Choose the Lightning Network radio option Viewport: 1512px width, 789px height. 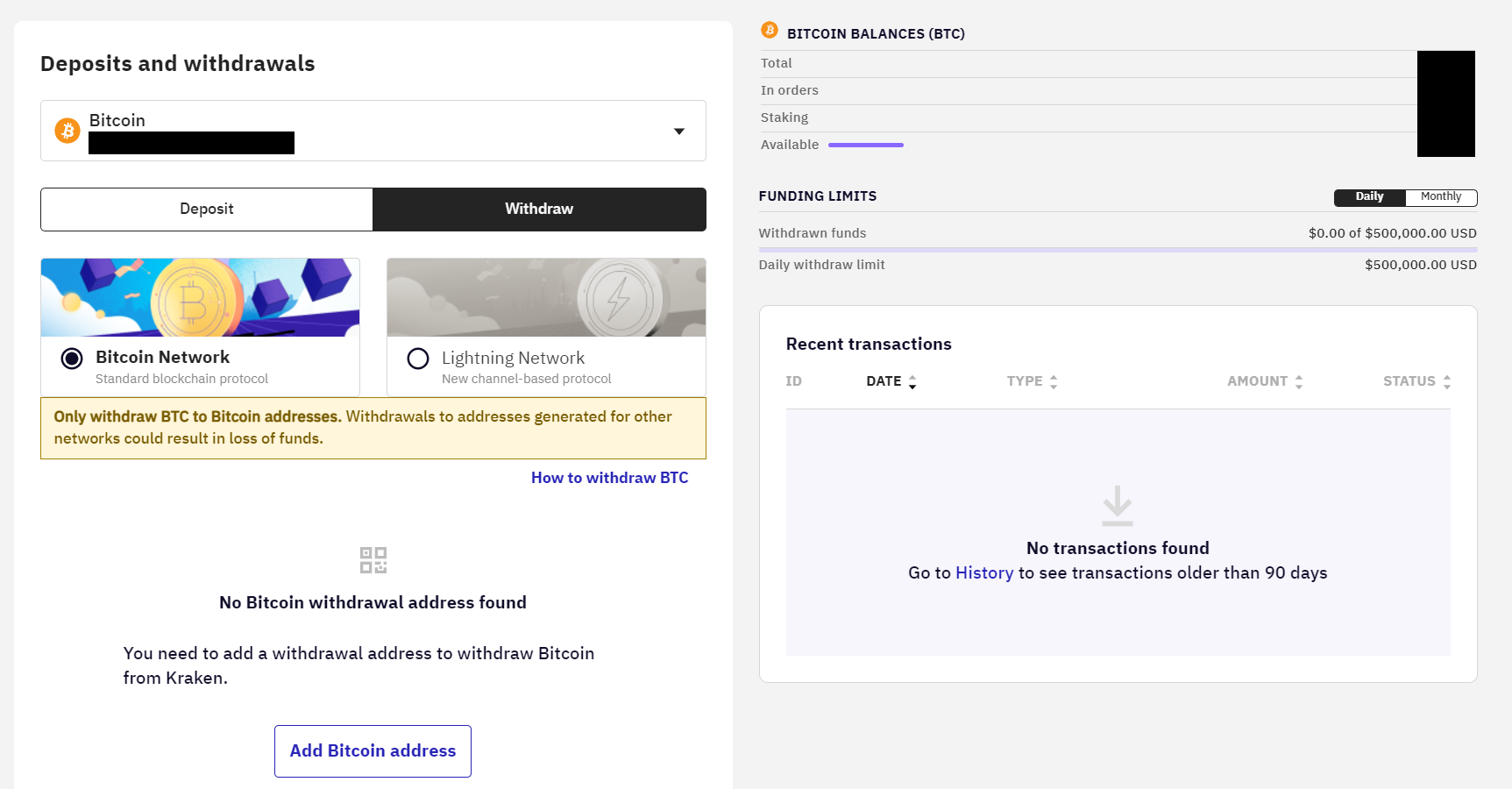(418, 359)
